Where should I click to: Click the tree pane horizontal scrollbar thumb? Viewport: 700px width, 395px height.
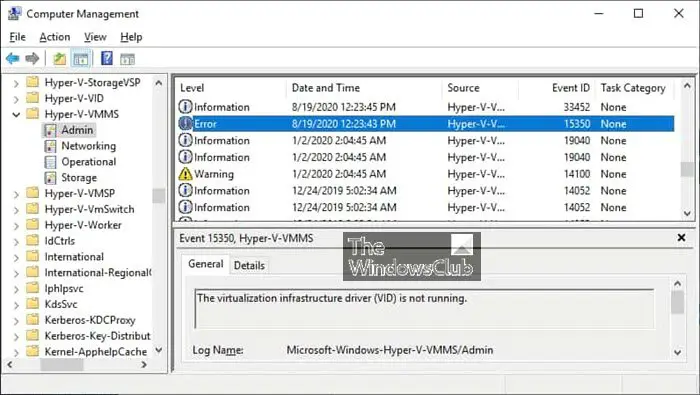[62, 365]
